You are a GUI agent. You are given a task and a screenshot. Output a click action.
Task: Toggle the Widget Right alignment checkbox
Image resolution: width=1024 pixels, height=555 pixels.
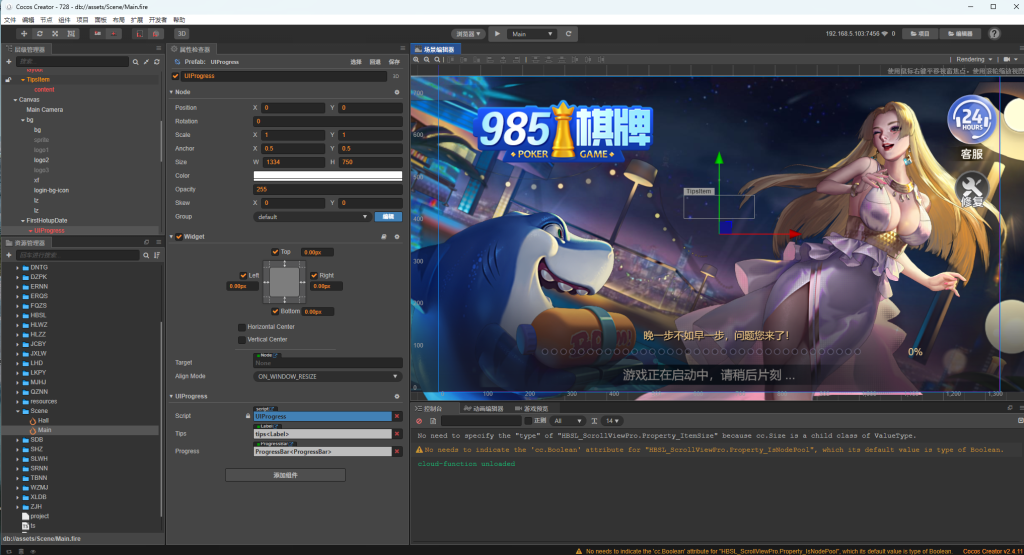[314, 276]
